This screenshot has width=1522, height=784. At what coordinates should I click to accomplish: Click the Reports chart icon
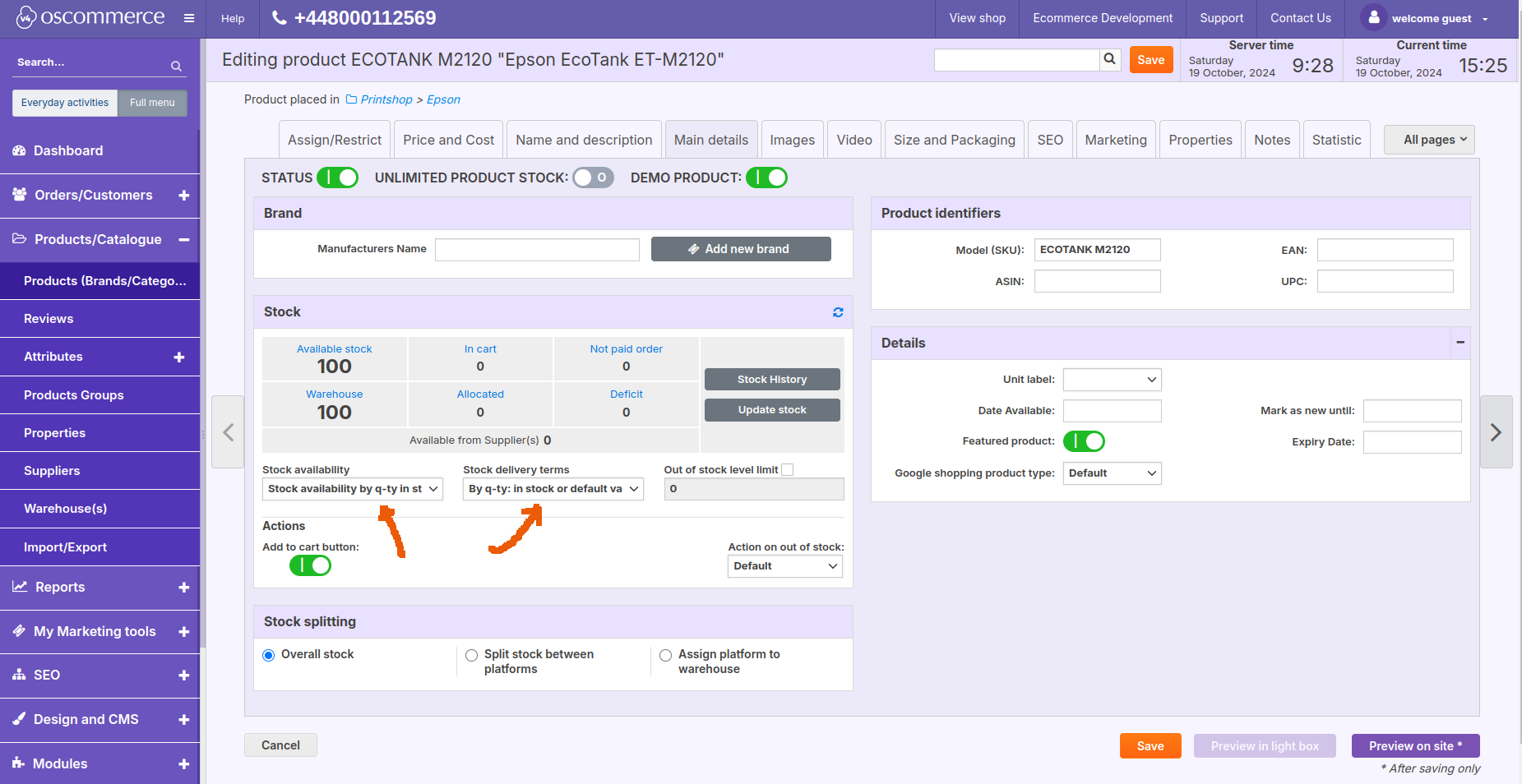point(20,587)
